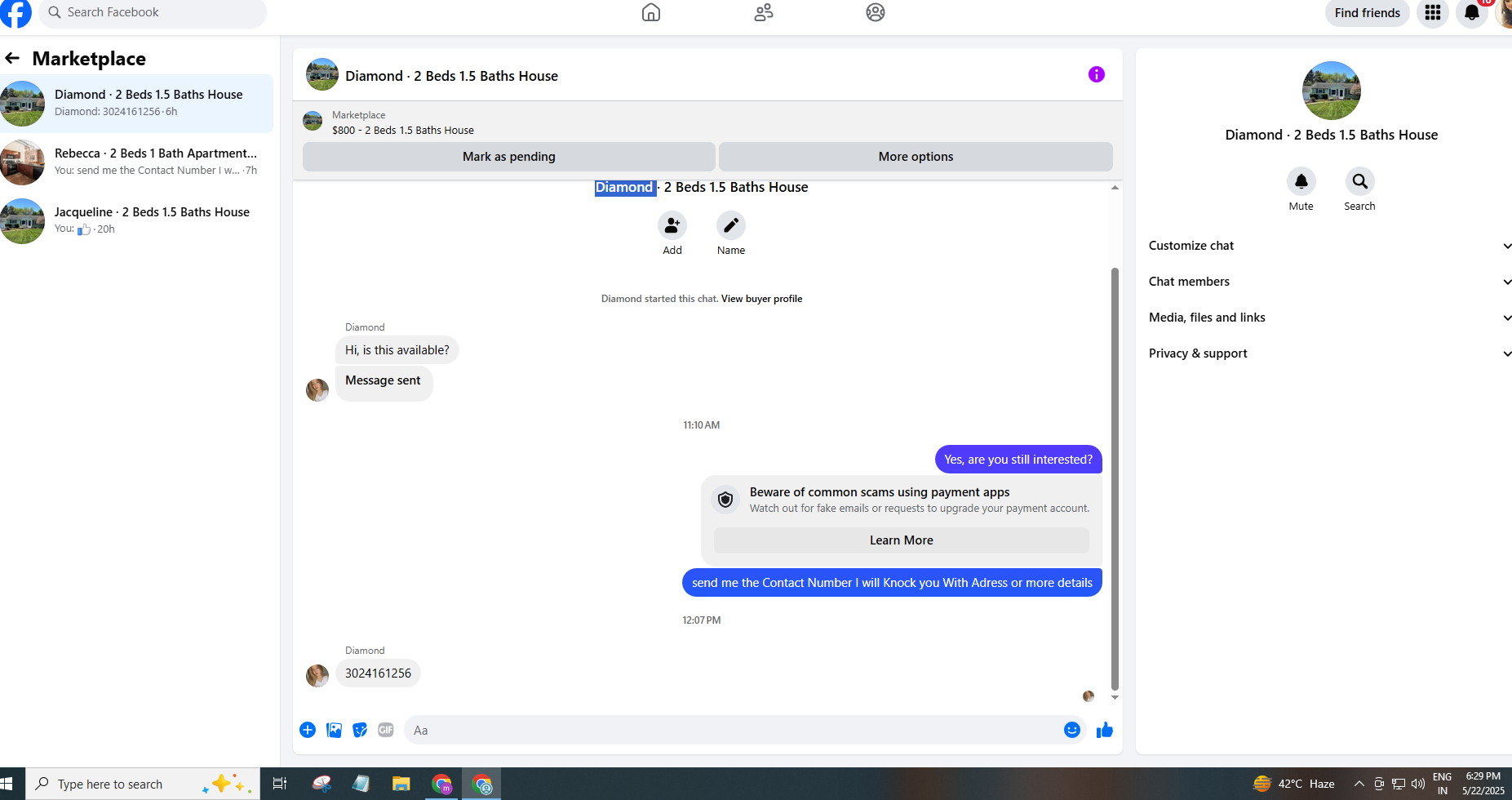Open more actions plus icon in composer
This screenshot has width=1512, height=800.
tap(308, 730)
